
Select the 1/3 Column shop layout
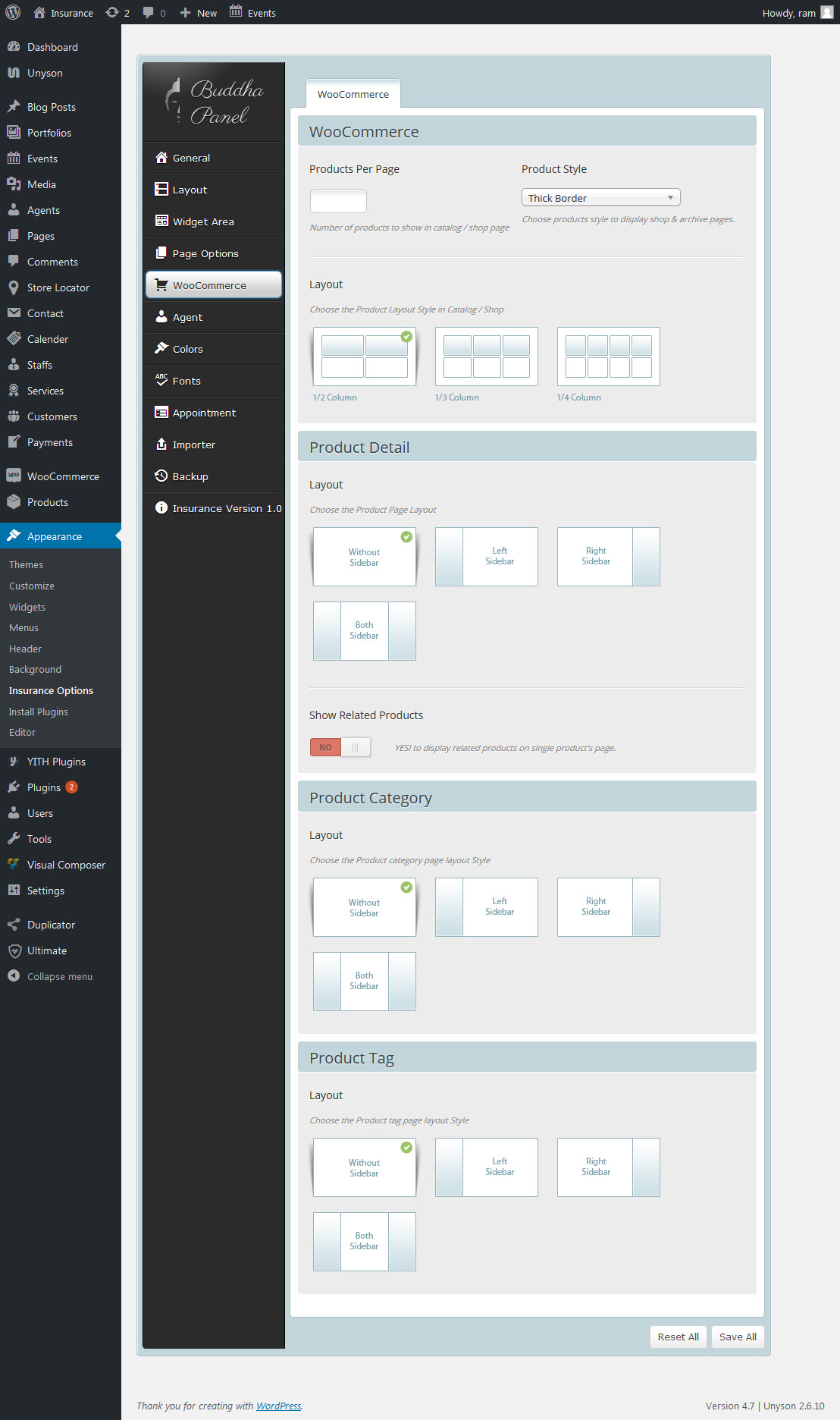[487, 357]
